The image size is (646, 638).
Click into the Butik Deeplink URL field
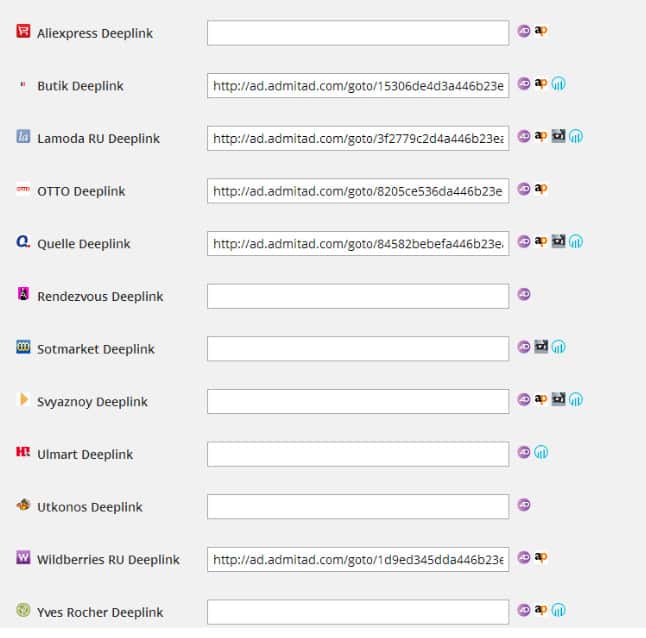(358, 86)
